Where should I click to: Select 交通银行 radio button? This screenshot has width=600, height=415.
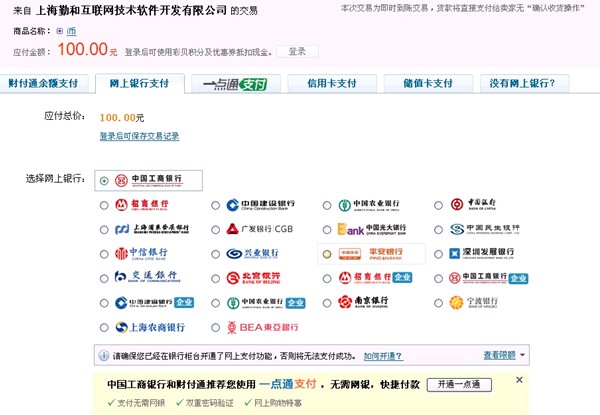105,278
